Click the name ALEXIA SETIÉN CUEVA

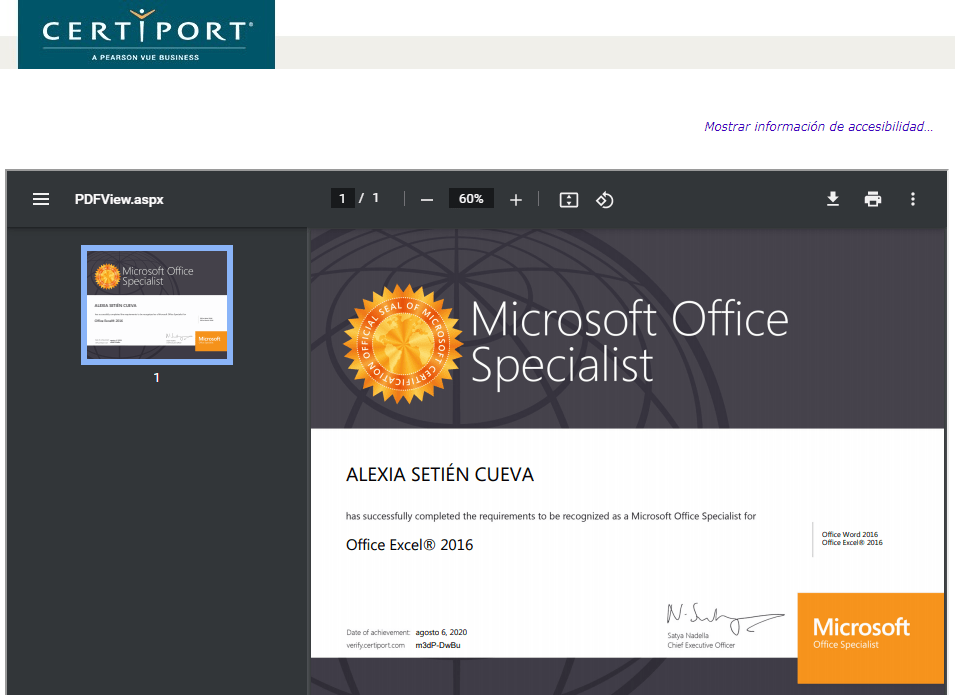point(440,475)
